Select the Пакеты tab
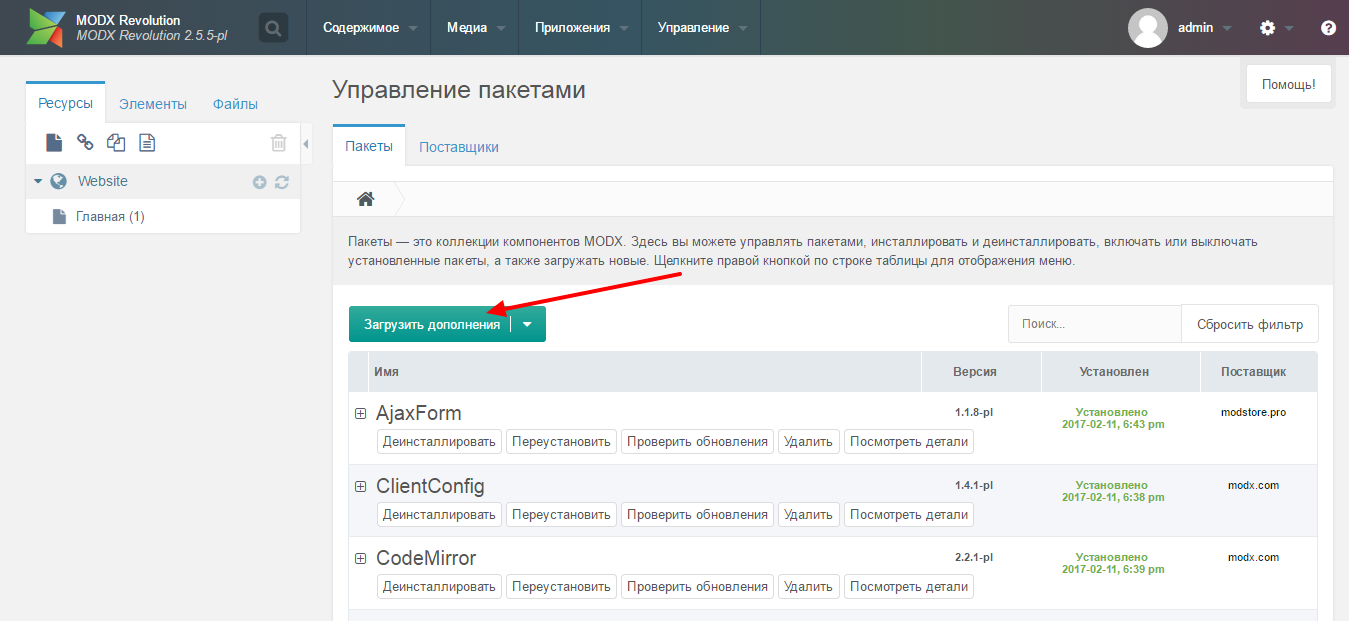The image size is (1349, 621). point(369,146)
